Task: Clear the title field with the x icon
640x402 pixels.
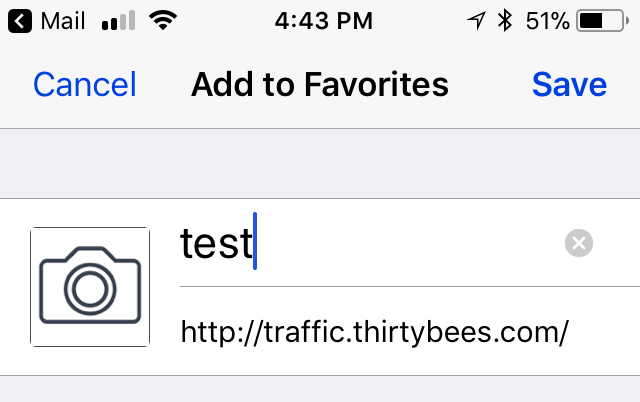Action: 578,242
